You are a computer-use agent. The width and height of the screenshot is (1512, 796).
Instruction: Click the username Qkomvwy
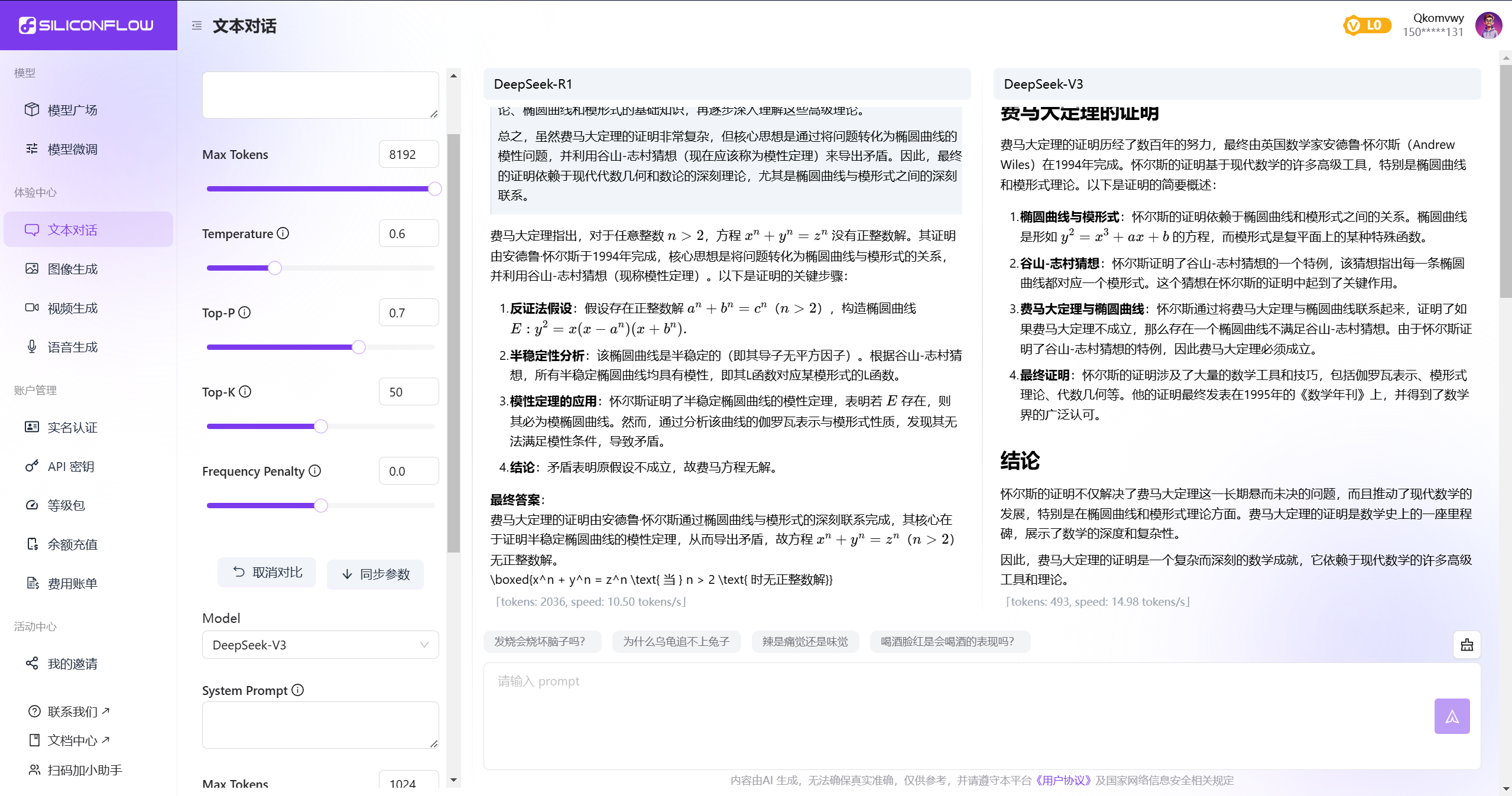click(x=1438, y=18)
